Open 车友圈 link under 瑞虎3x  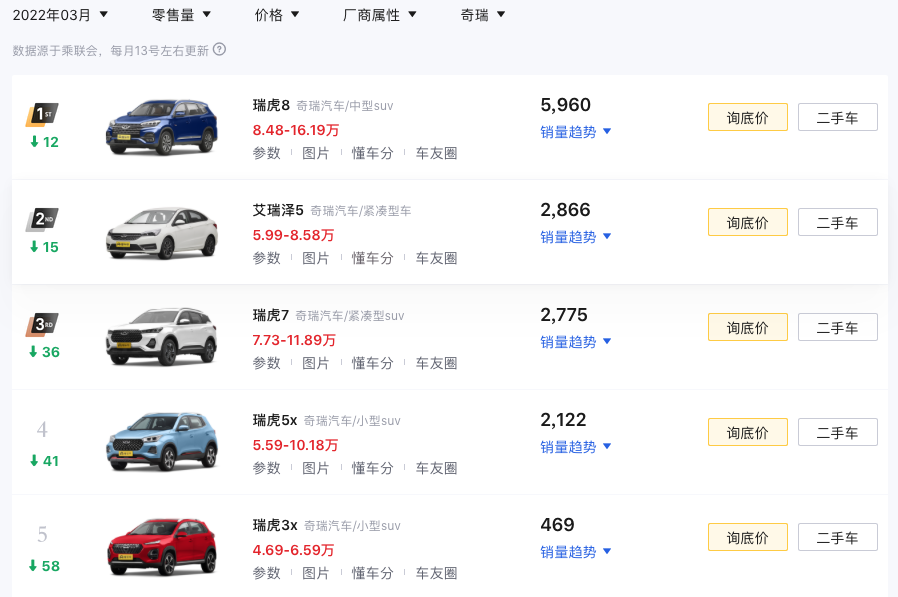click(x=436, y=573)
